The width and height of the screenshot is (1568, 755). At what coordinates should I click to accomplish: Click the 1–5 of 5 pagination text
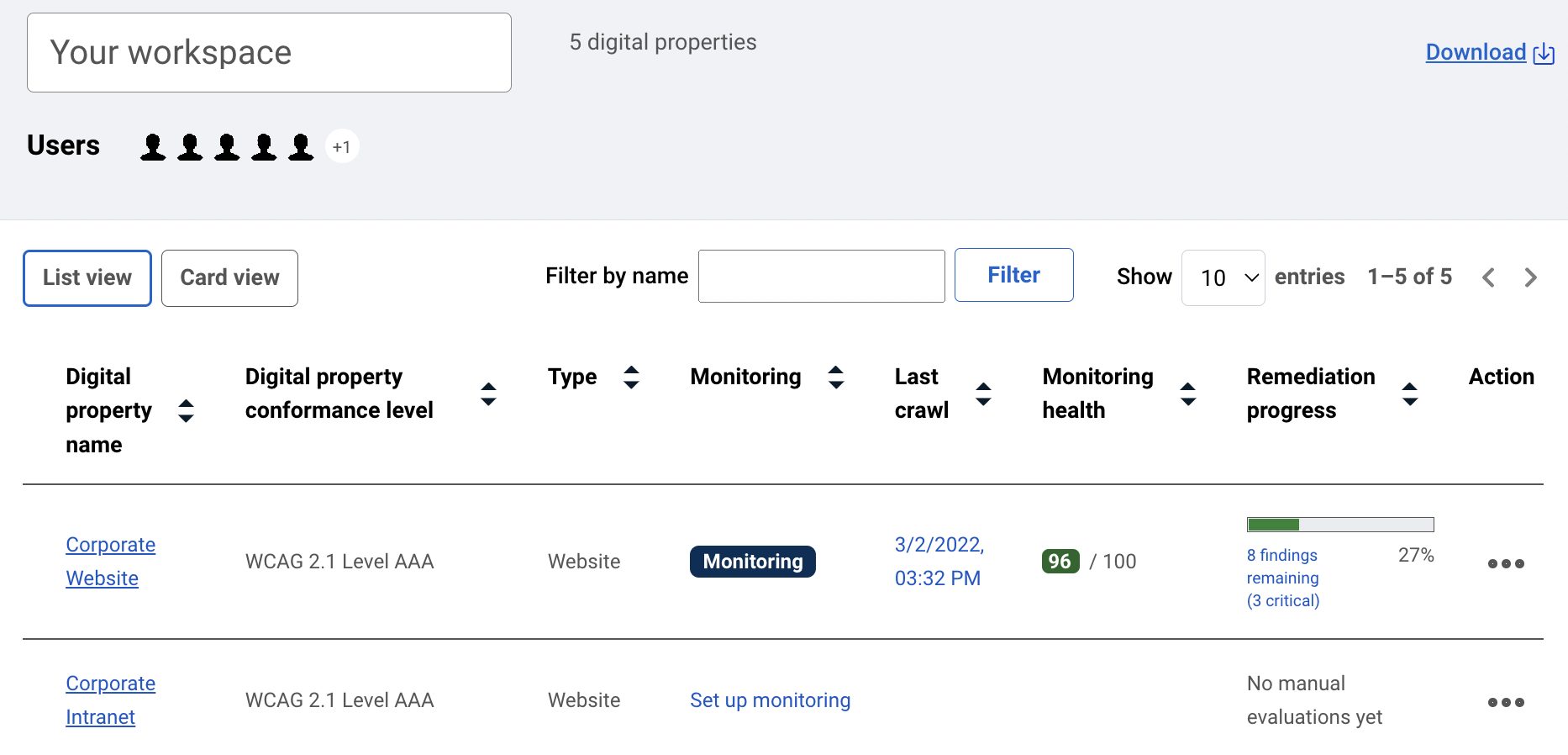point(1409,277)
